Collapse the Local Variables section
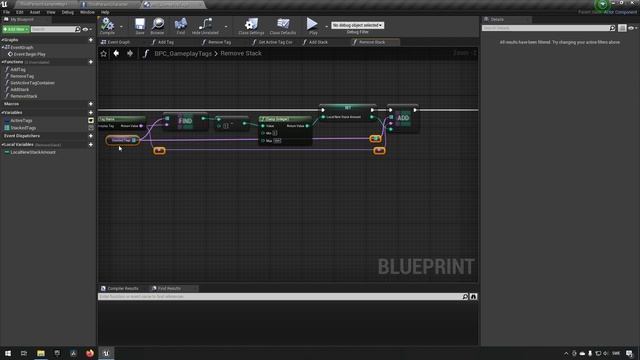 pos(2,144)
